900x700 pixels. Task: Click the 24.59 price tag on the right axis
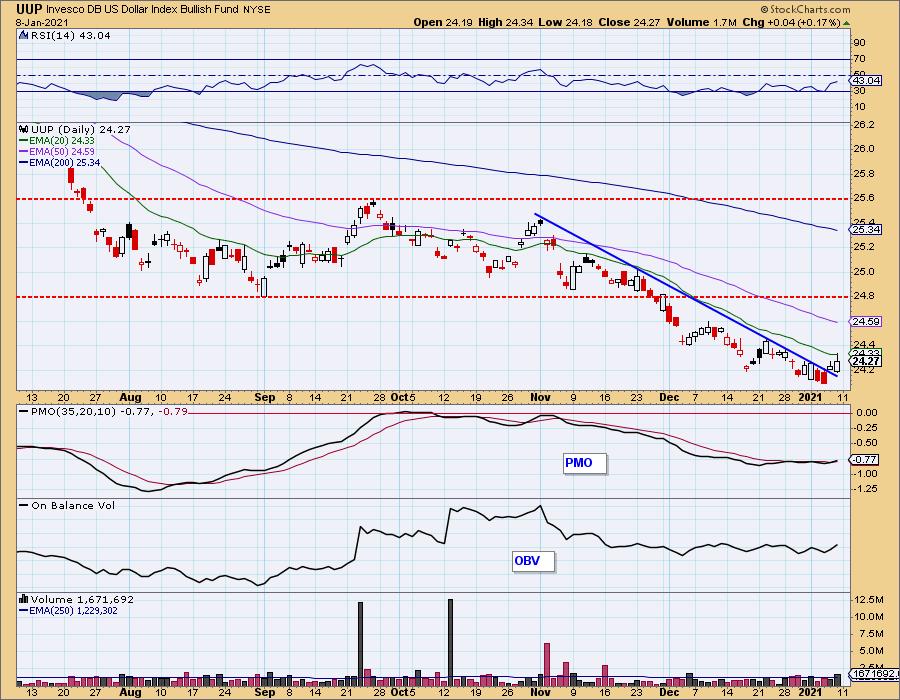point(866,321)
